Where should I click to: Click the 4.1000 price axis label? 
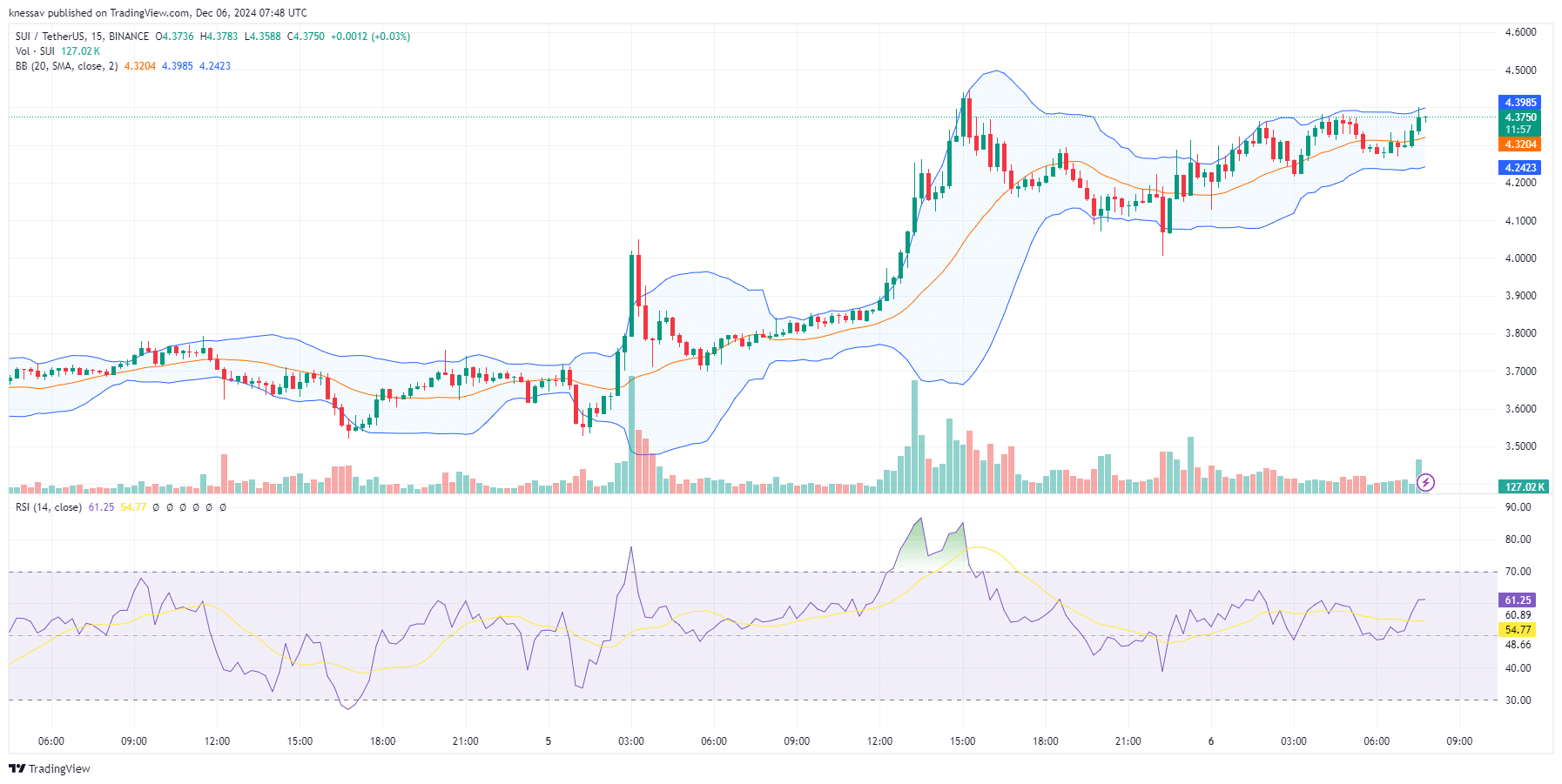click(1520, 221)
